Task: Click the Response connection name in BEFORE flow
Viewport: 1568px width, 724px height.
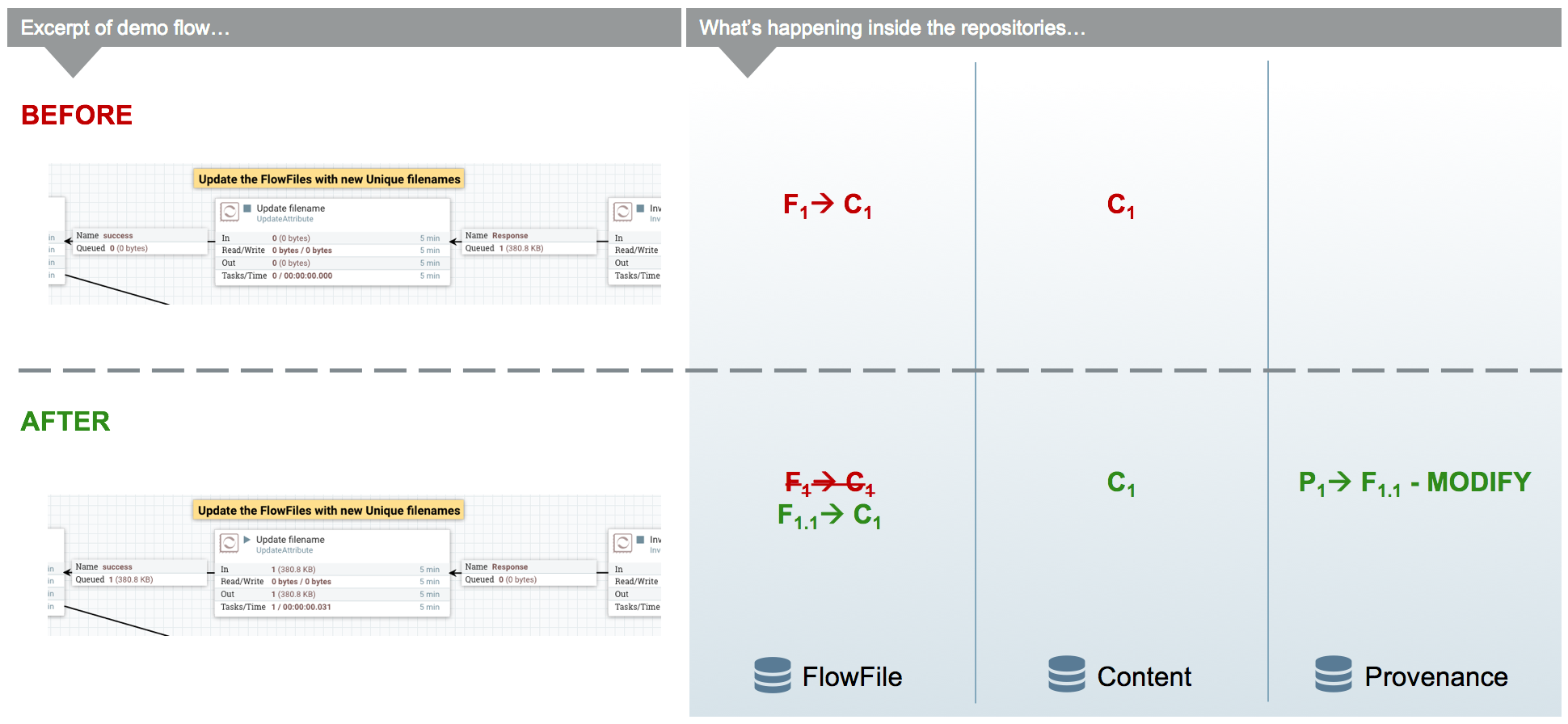Action: [510, 236]
